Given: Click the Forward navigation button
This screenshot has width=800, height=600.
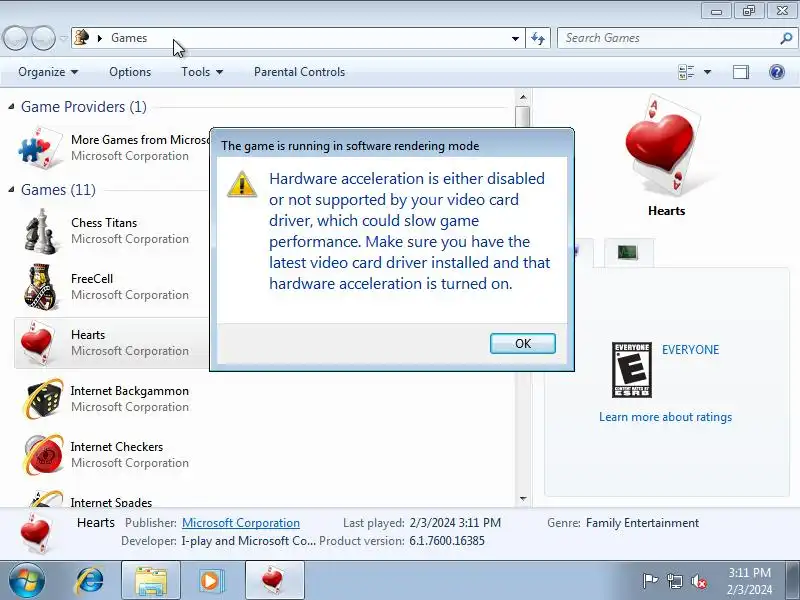Looking at the screenshot, I should click(43, 38).
